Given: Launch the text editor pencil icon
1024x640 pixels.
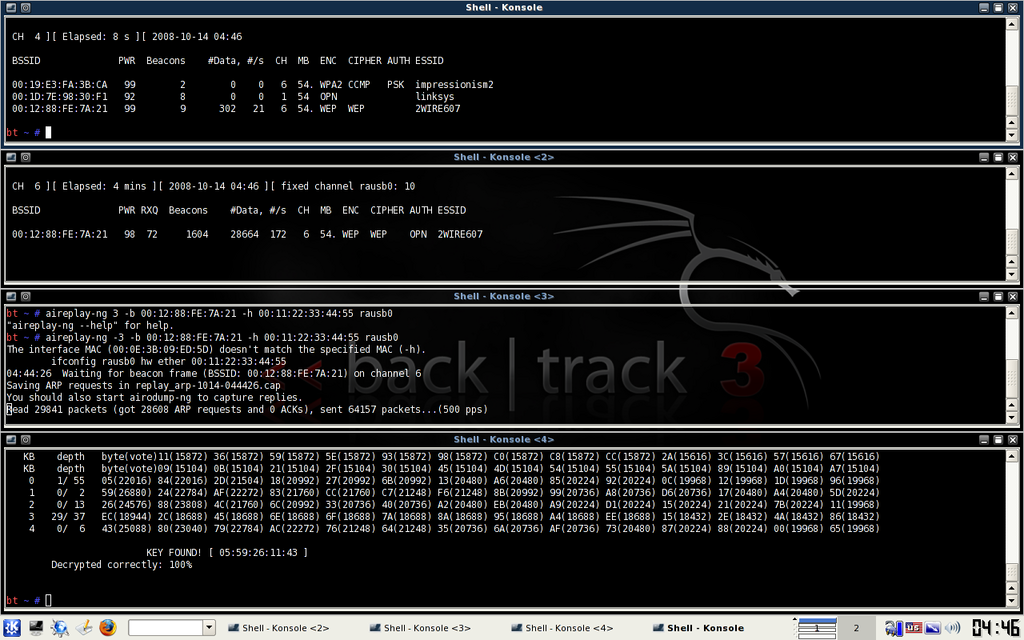Looking at the screenshot, I should pyautogui.click(x=84, y=628).
